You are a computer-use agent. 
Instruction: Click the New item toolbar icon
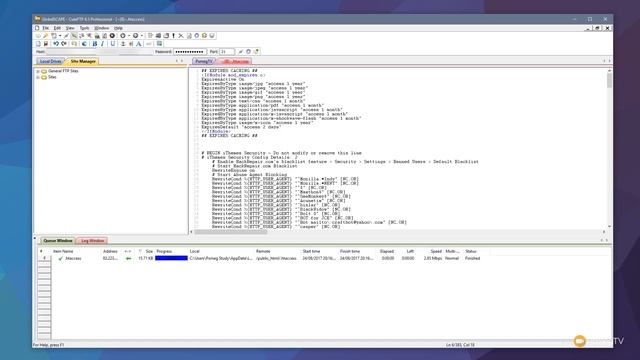54,36
